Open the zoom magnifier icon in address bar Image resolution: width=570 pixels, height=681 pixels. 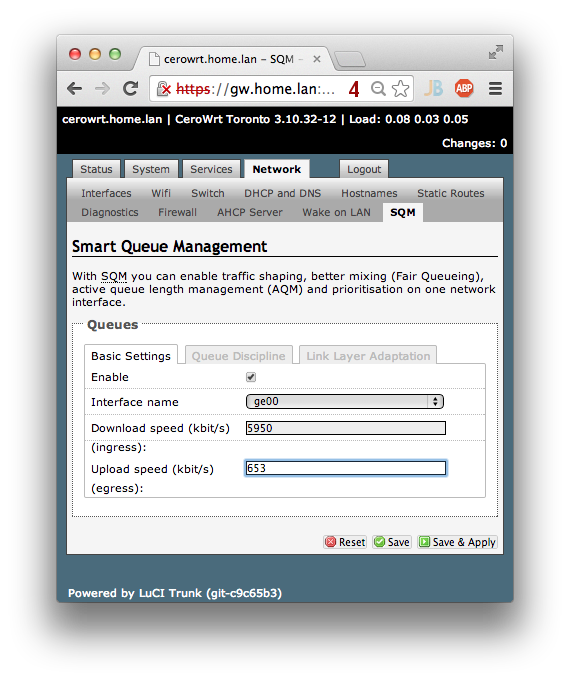(x=378, y=89)
